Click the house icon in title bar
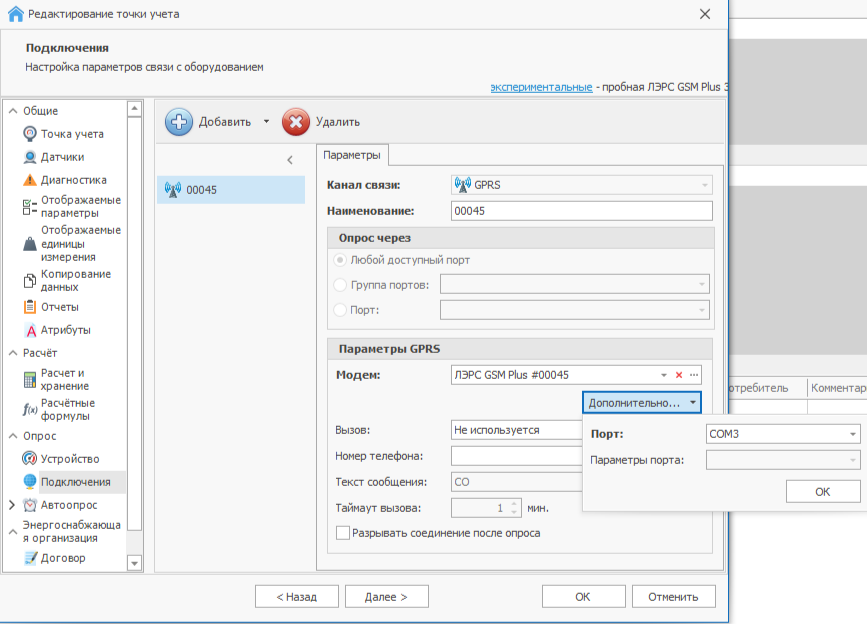 pyautogui.click(x=15, y=13)
